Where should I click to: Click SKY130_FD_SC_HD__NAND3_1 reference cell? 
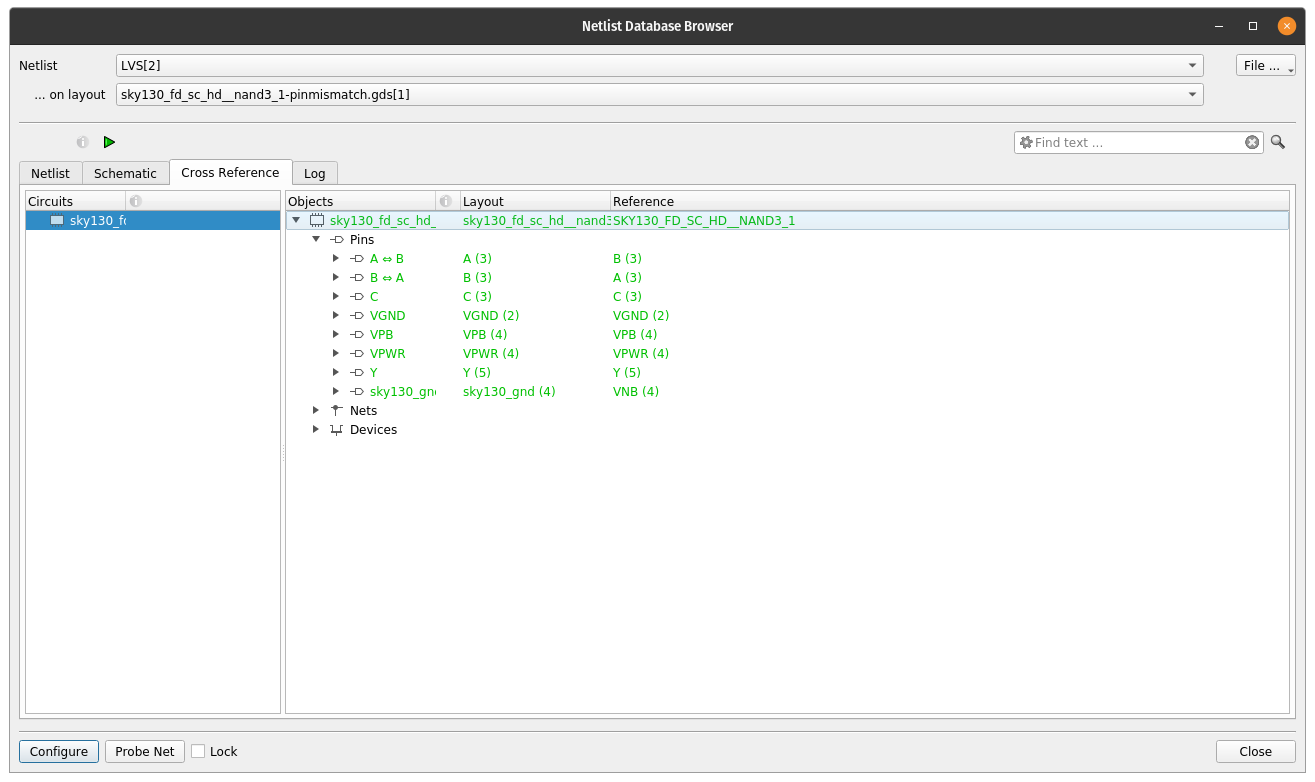(x=704, y=221)
